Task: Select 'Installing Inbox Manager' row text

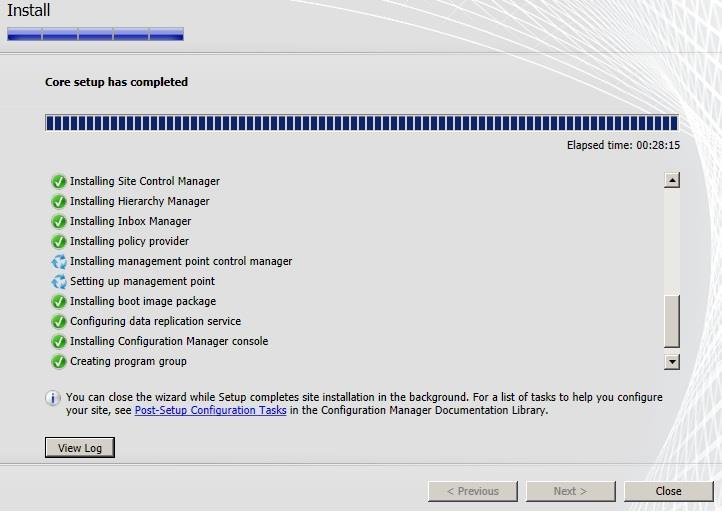Action: 130,221
